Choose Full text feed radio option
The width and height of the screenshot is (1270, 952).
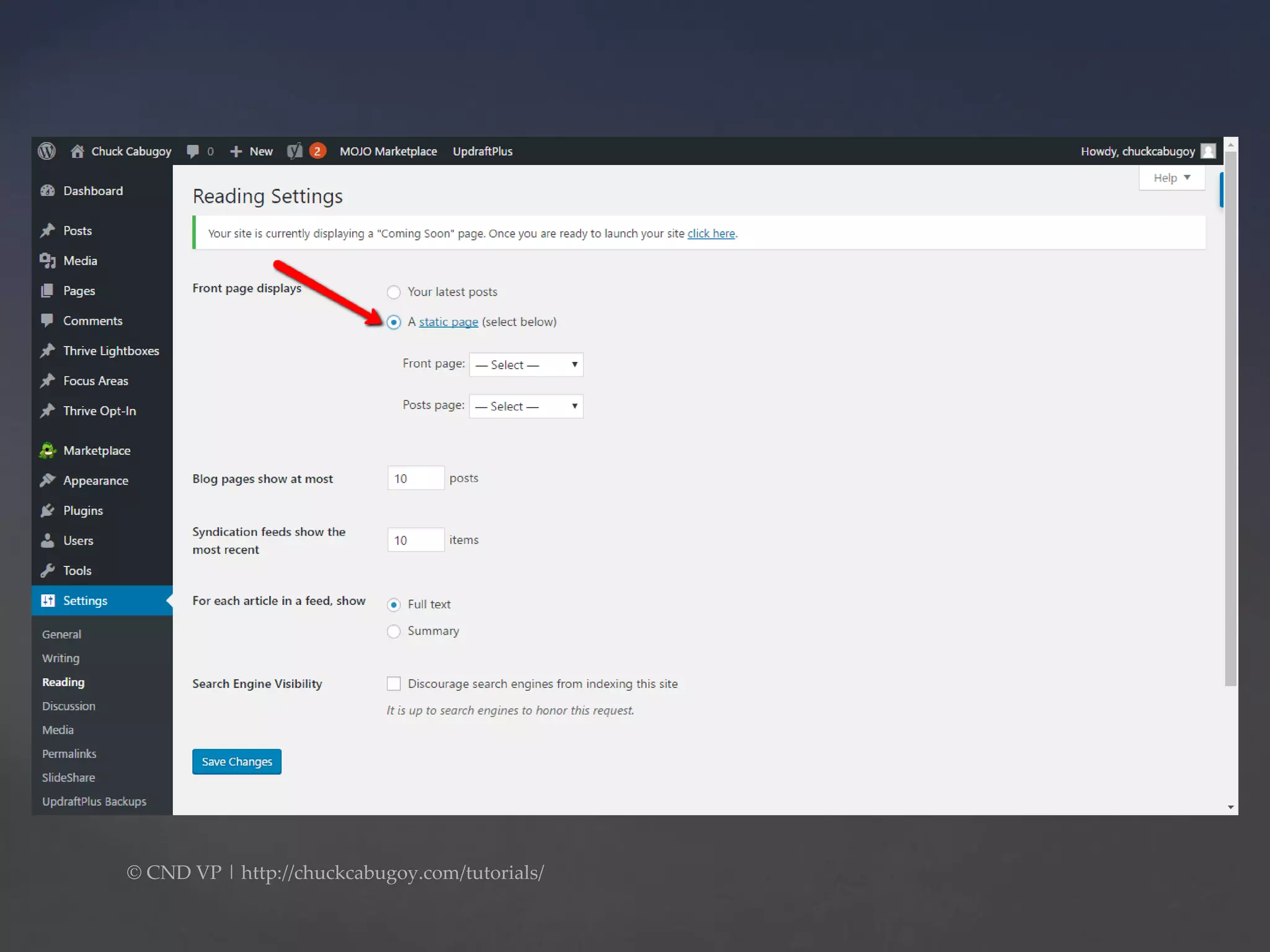[394, 605]
